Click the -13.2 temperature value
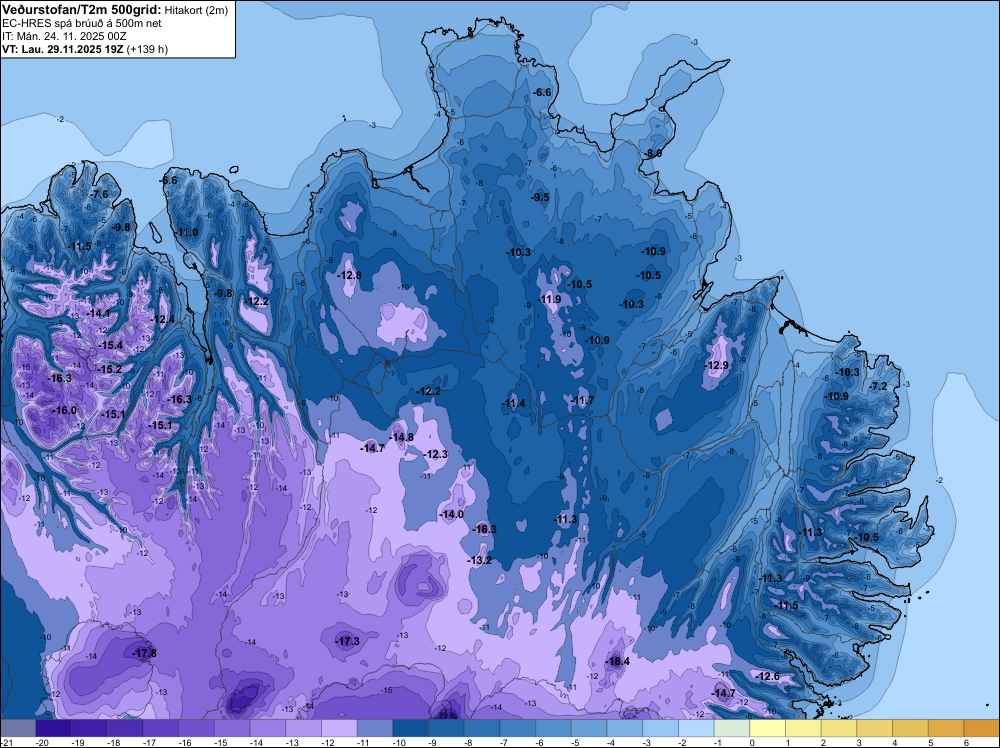This screenshot has width=1000, height=748. tap(479, 560)
